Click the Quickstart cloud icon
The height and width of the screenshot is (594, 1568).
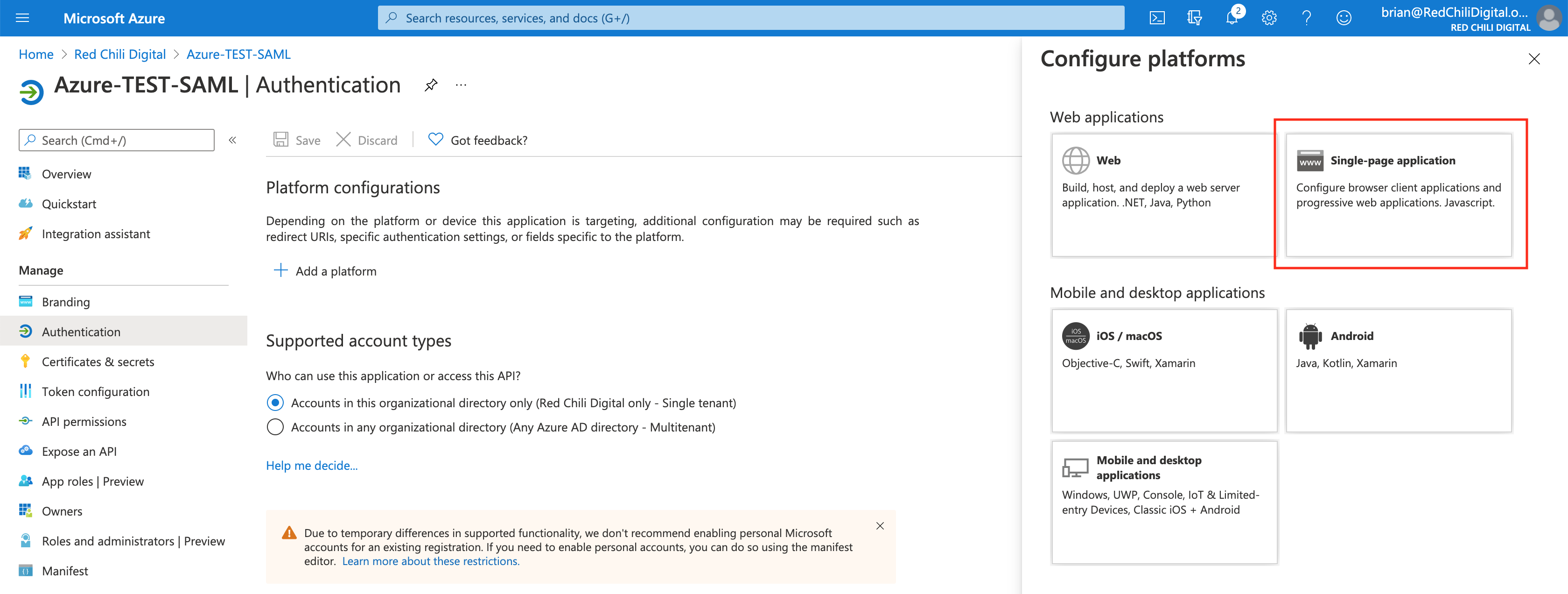pos(25,204)
